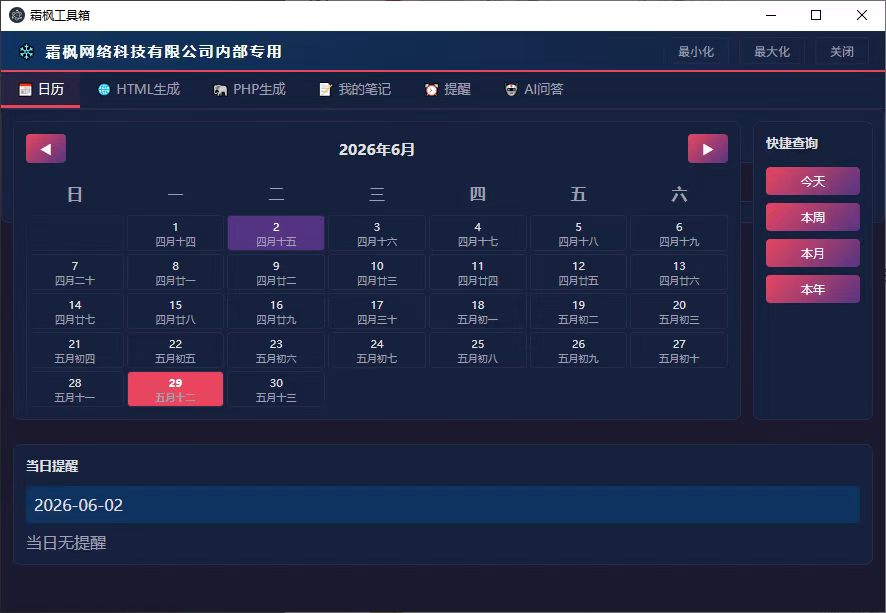Select June 1 (四月十四) date cell
This screenshot has height=613, width=886.
click(176, 233)
